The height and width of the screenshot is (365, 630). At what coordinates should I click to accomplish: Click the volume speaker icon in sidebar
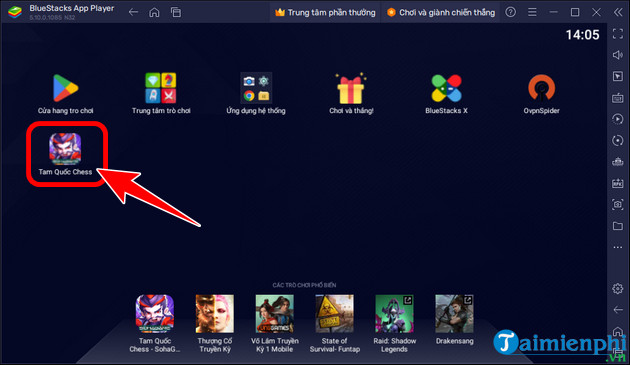click(618, 55)
